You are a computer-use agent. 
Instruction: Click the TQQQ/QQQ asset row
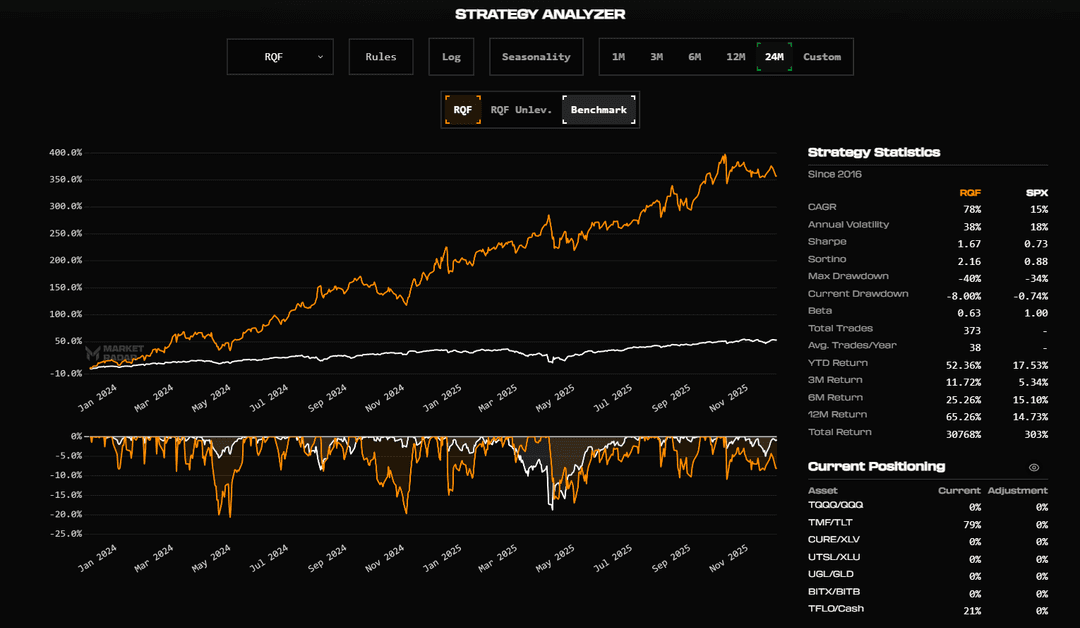(x=835, y=505)
